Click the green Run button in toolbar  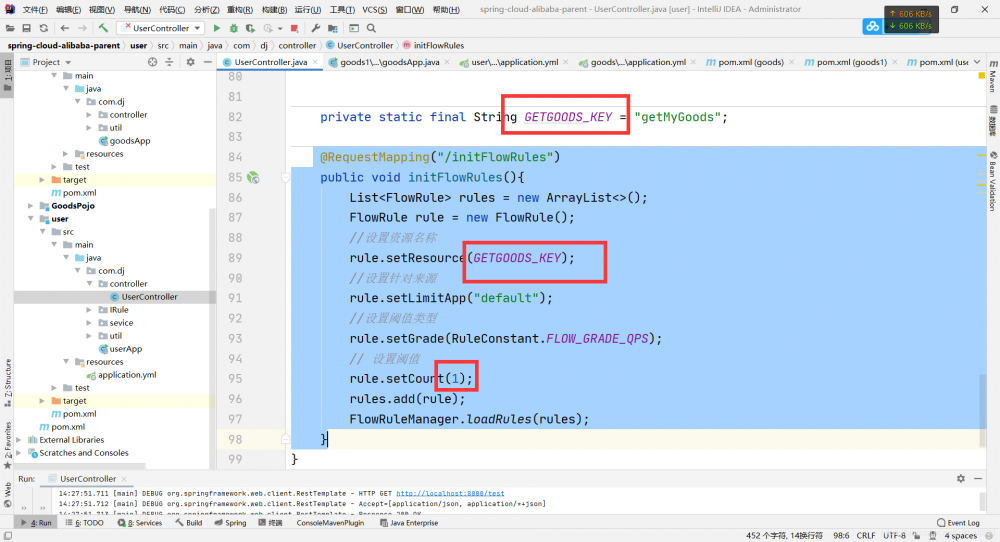tap(217, 28)
